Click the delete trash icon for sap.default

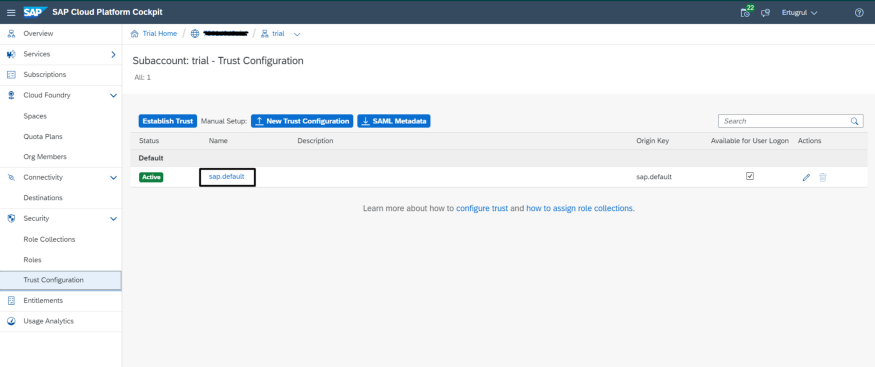(x=823, y=177)
